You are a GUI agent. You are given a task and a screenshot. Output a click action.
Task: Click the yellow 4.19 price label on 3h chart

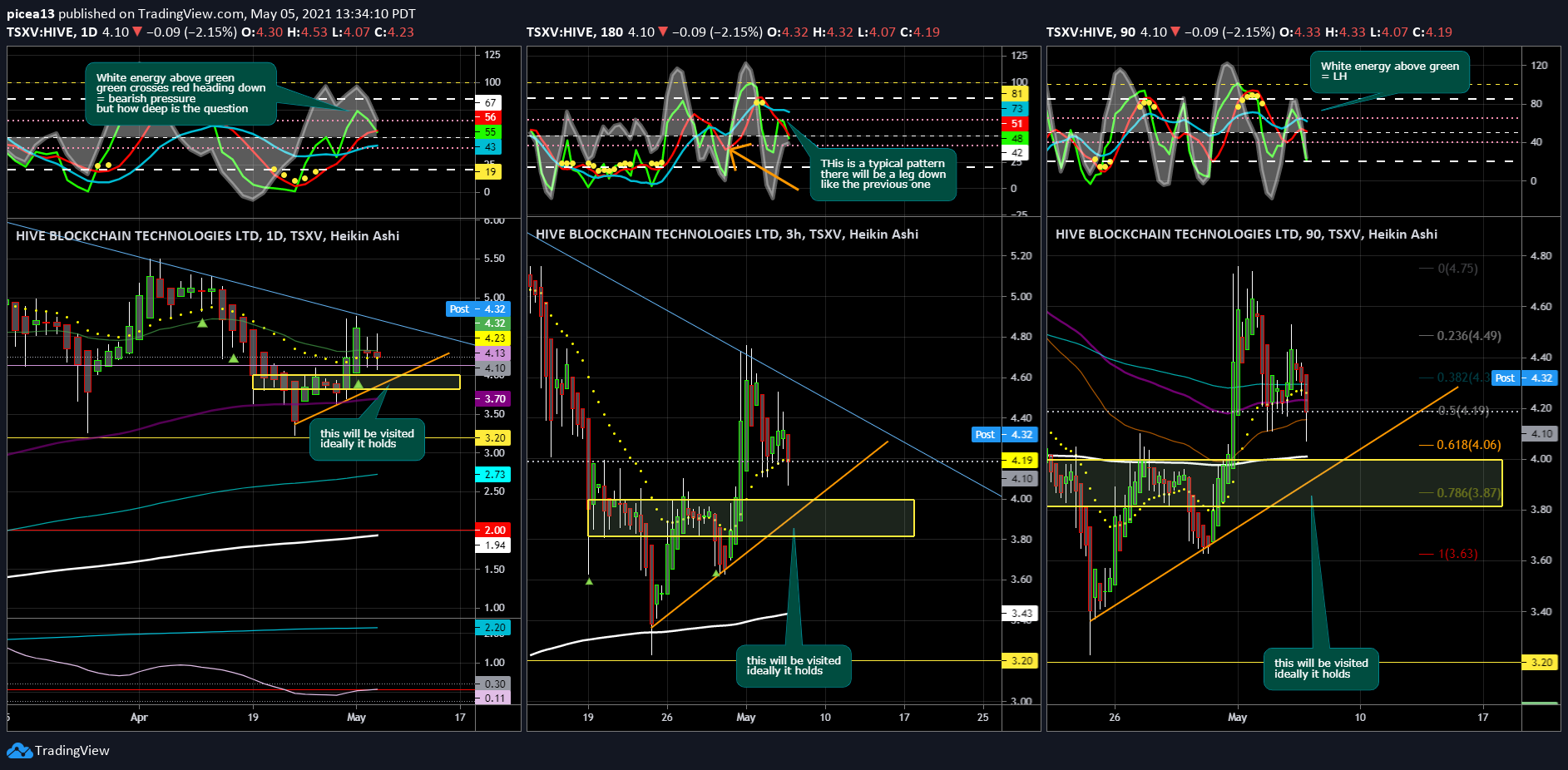coord(1019,461)
